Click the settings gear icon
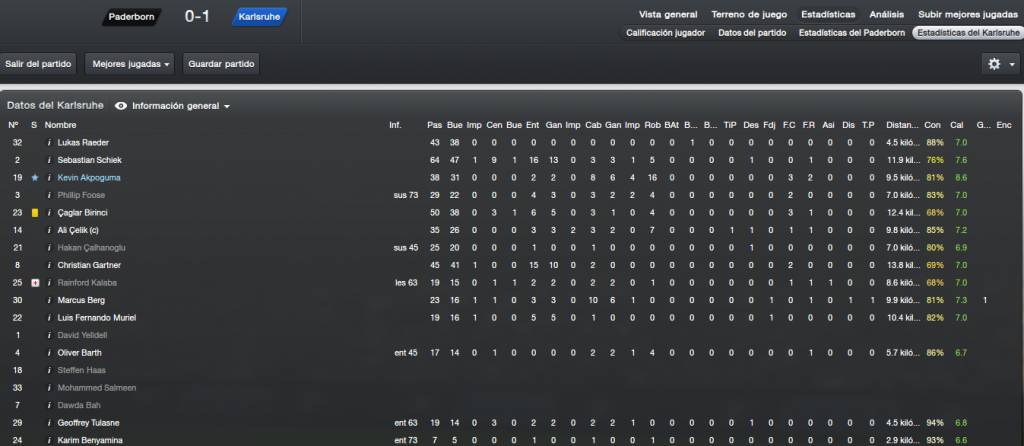Screen dimensions: 1024x446 coord(994,64)
